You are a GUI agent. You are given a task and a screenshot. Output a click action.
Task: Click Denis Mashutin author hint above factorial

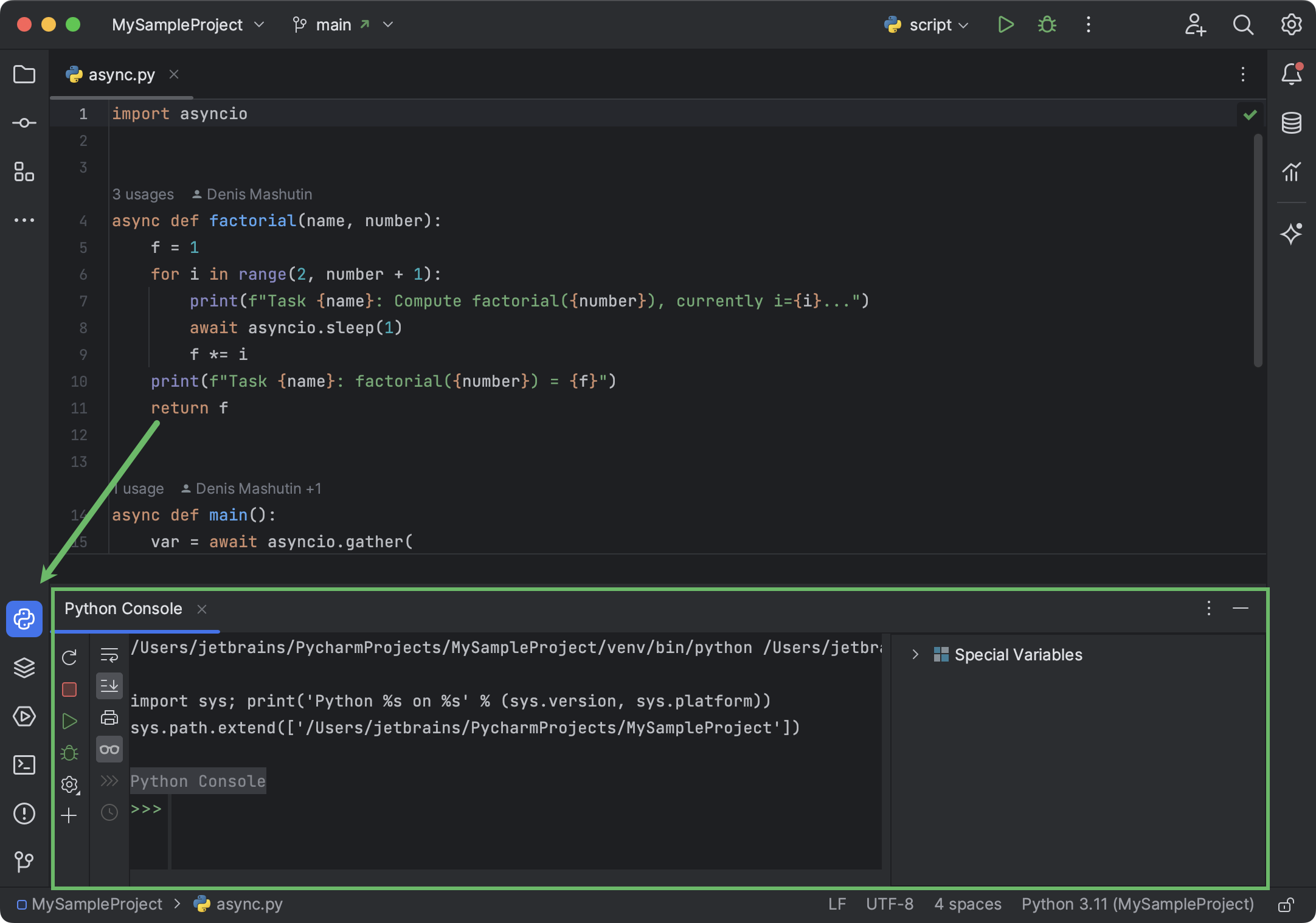[252, 195]
